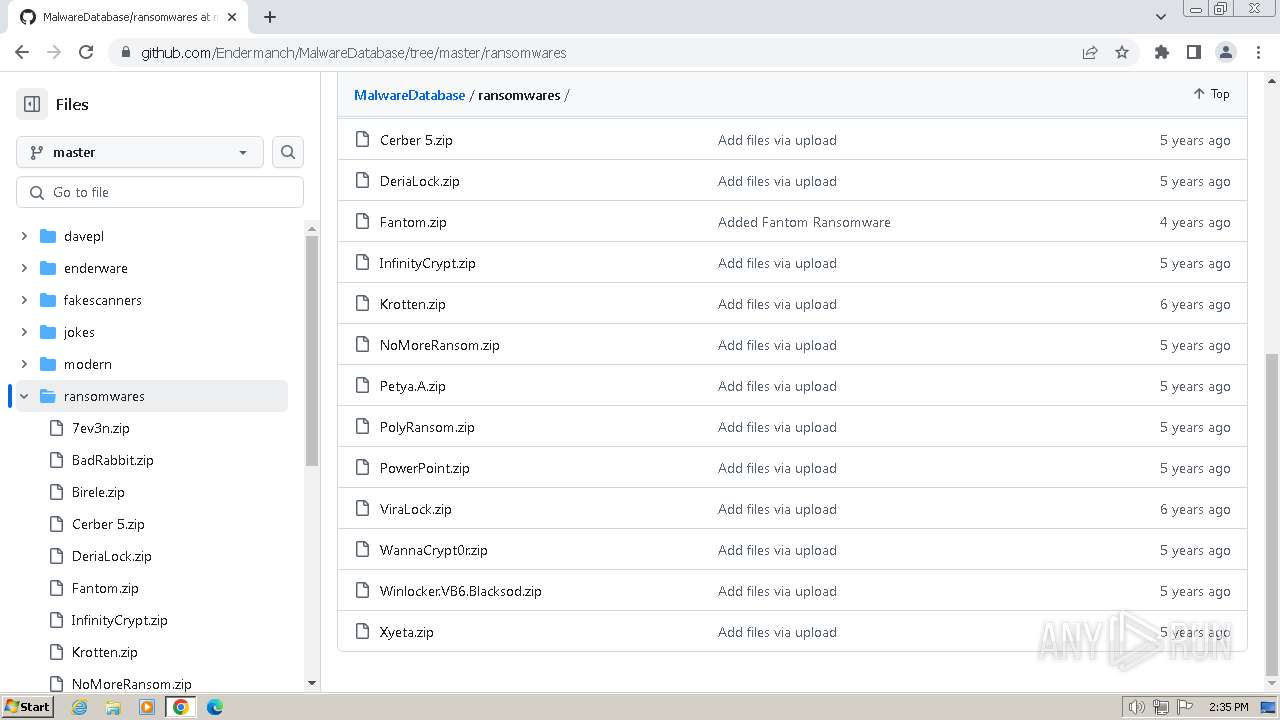This screenshot has height=720, width=1280.
Task: Open Chrome extensions puzzle icon
Action: coord(1161,52)
